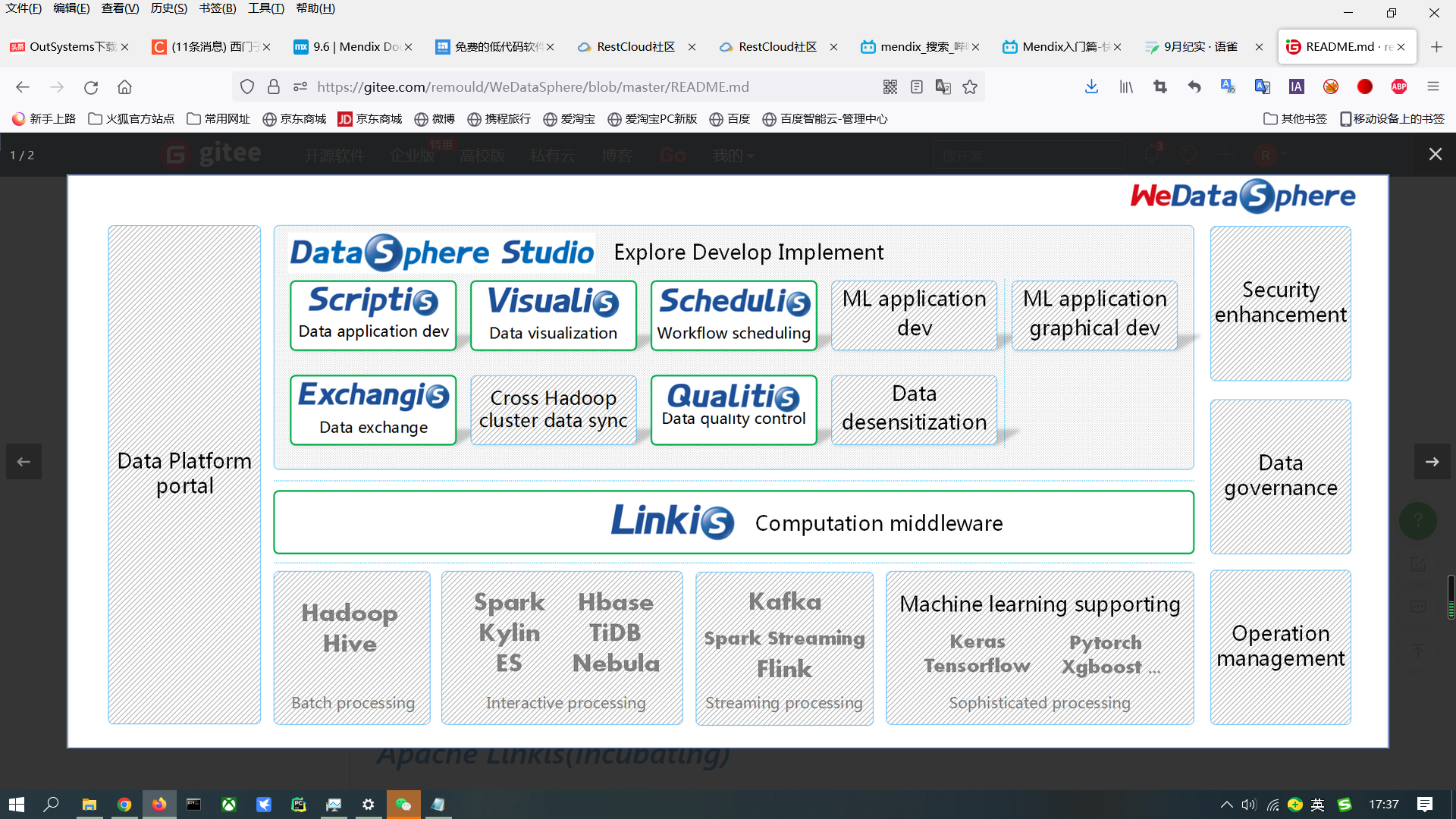Screen dimensions: 1456x819
Task: Open the downloads arrow icon
Action: pyautogui.click(x=1091, y=87)
